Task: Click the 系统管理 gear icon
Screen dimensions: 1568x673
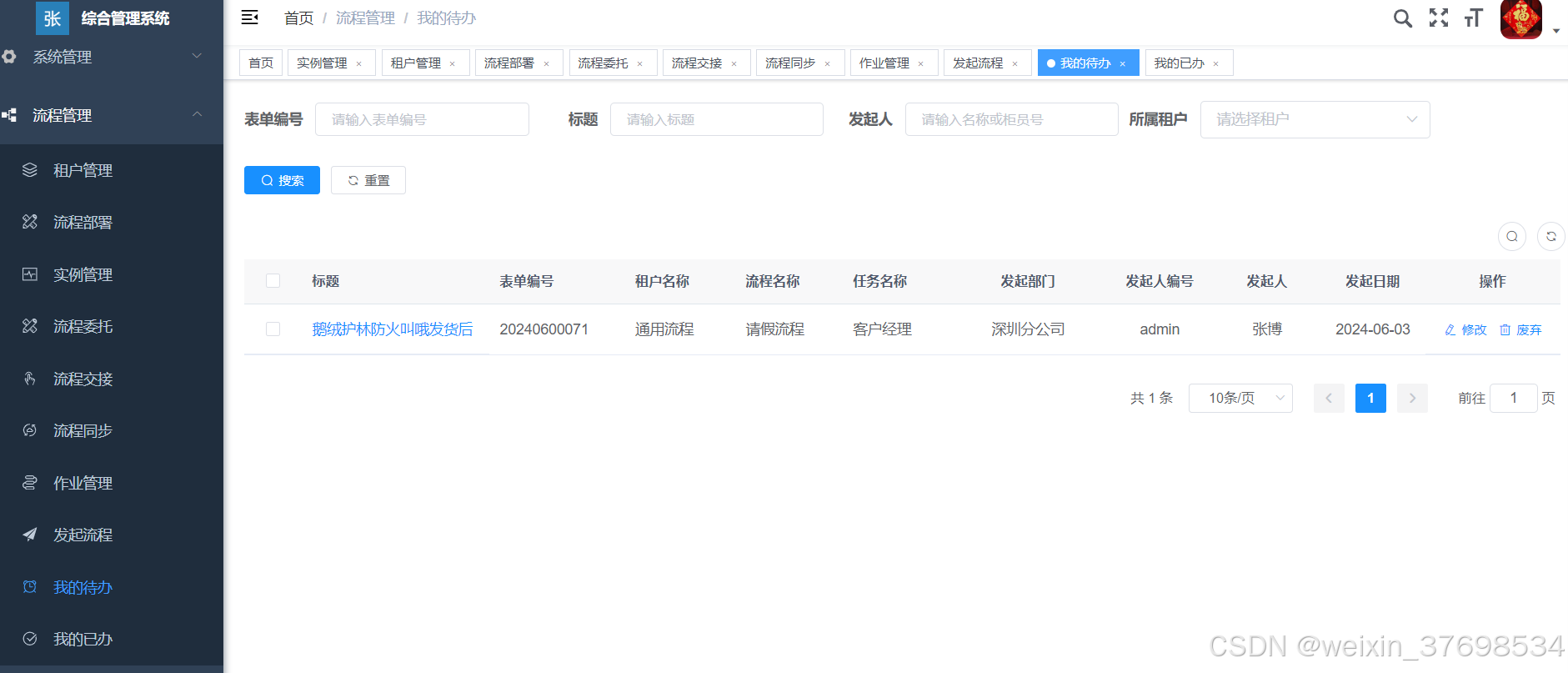Action: pyautogui.click(x=9, y=57)
